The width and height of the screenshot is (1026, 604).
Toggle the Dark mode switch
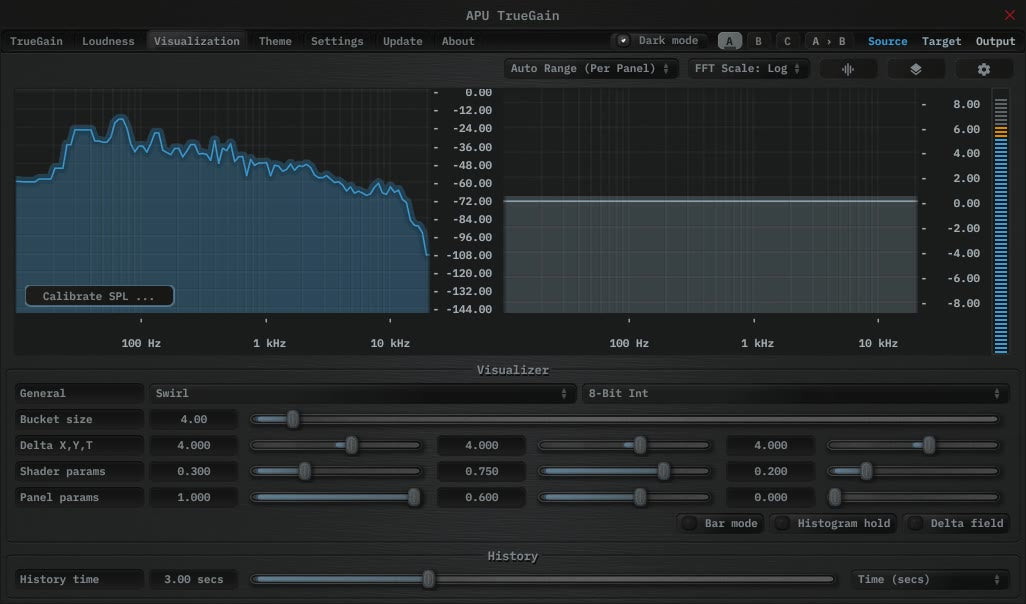coord(659,41)
